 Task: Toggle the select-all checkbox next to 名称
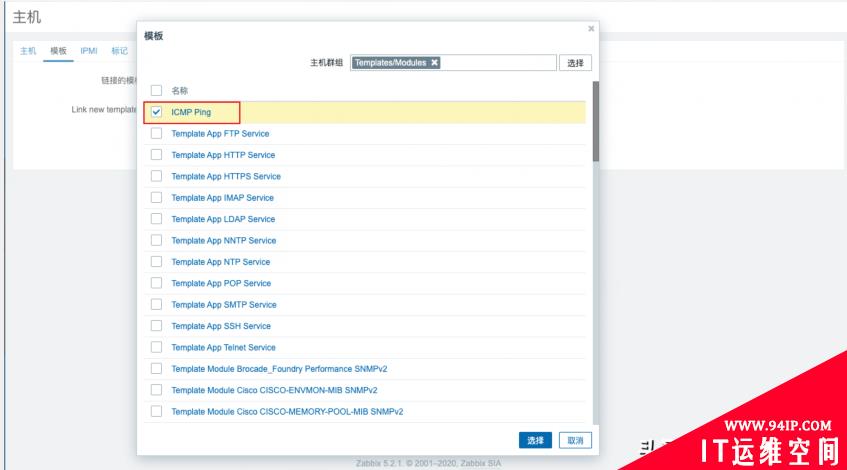156,90
